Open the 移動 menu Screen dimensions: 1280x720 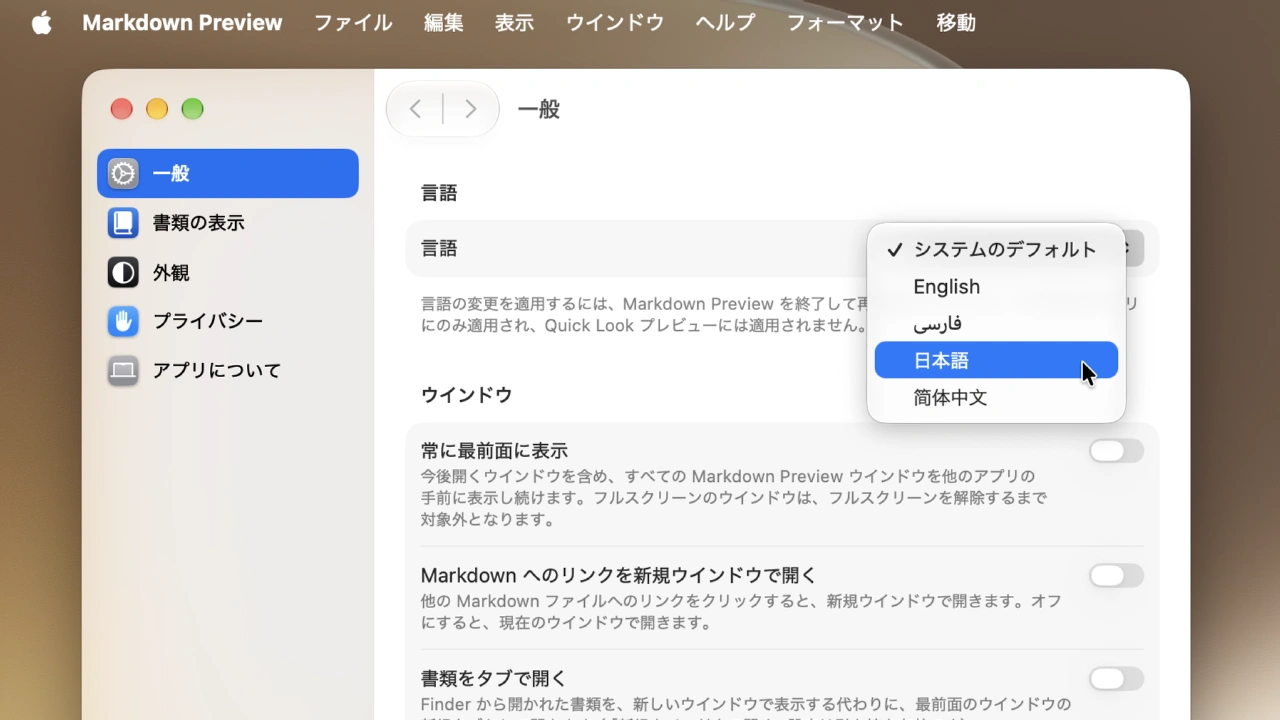tap(956, 22)
